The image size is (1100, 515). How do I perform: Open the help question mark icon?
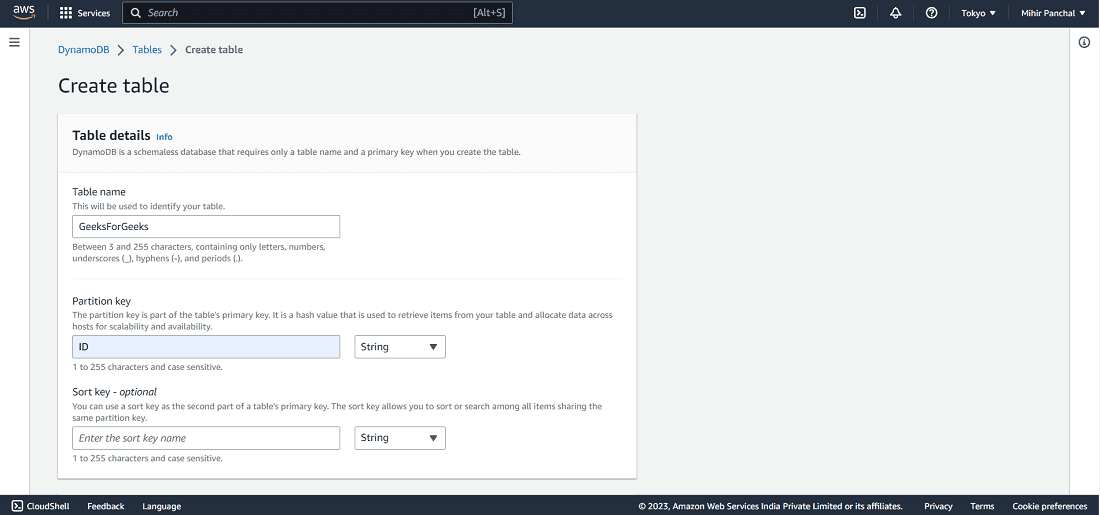pyautogui.click(x=932, y=13)
